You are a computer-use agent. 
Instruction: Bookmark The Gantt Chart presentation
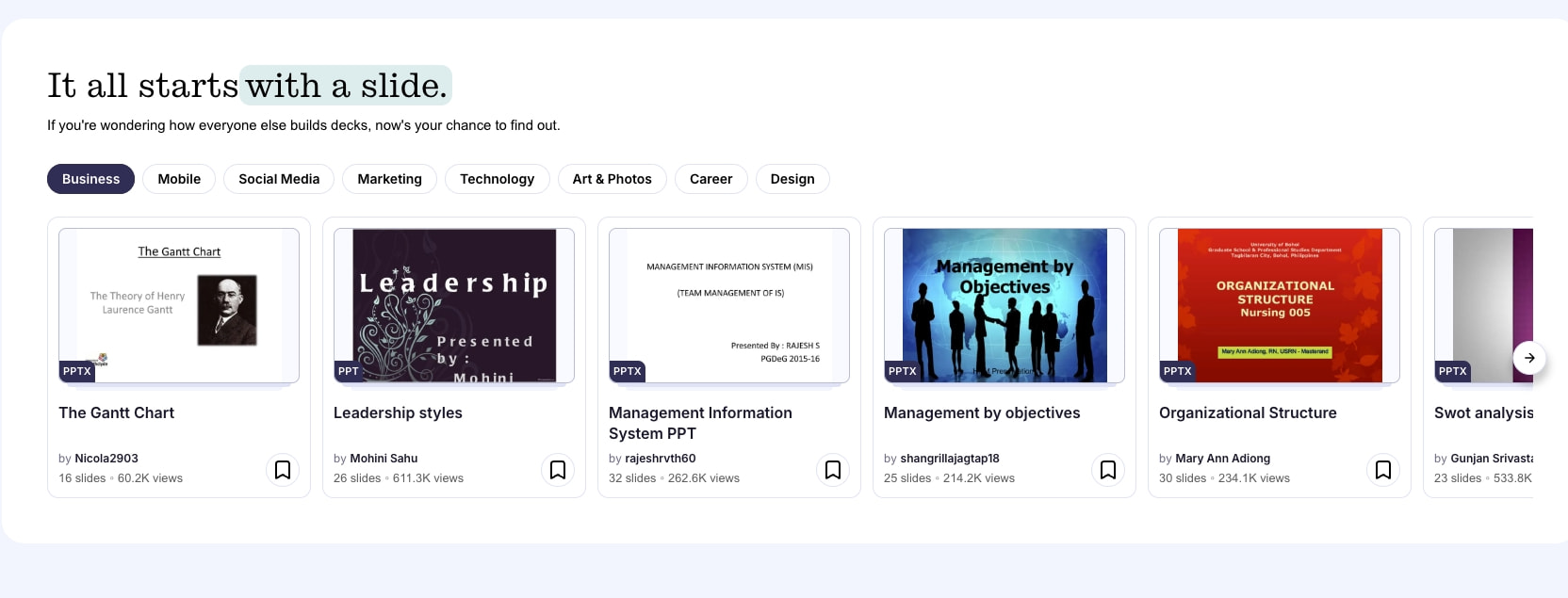(x=282, y=470)
